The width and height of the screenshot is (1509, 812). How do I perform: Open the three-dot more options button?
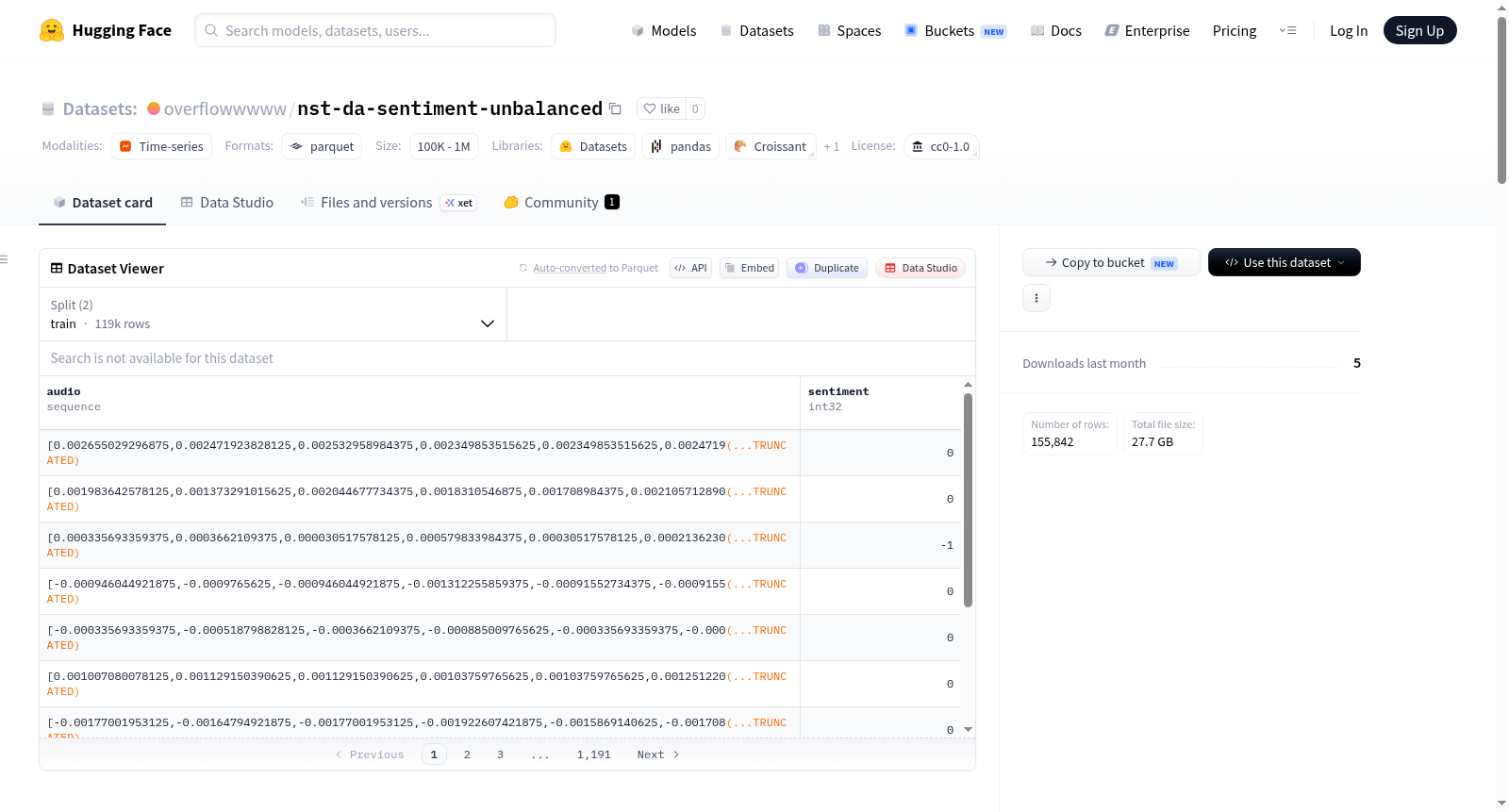[1036, 298]
